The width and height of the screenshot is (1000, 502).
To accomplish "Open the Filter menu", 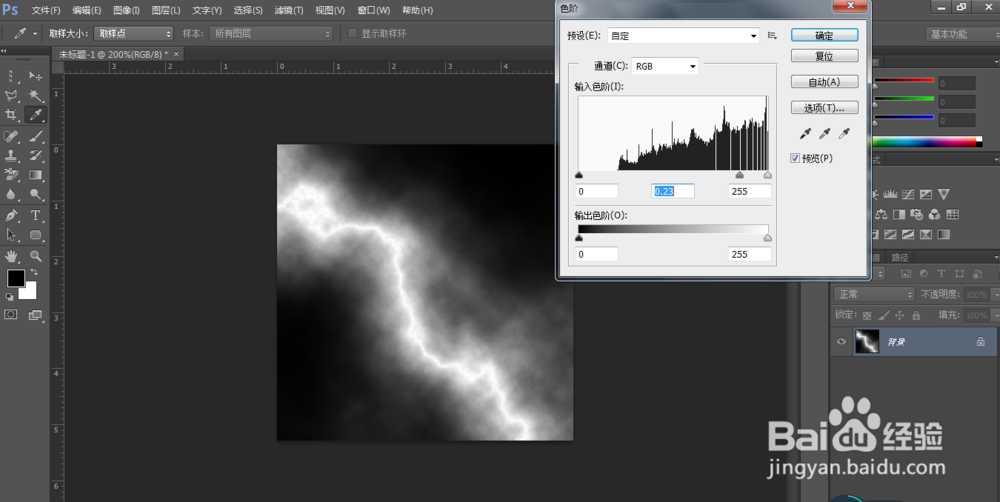I will [x=289, y=10].
